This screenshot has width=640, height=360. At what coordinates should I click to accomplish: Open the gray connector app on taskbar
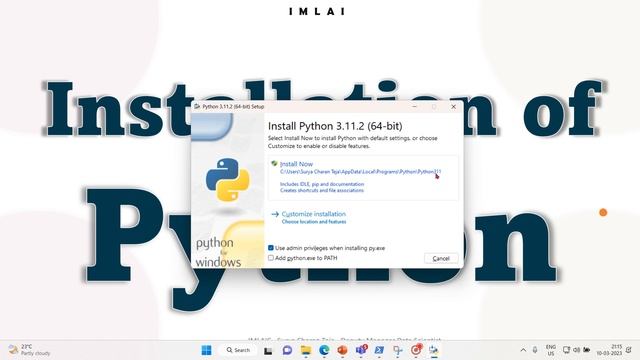click(x=398, y=350)
